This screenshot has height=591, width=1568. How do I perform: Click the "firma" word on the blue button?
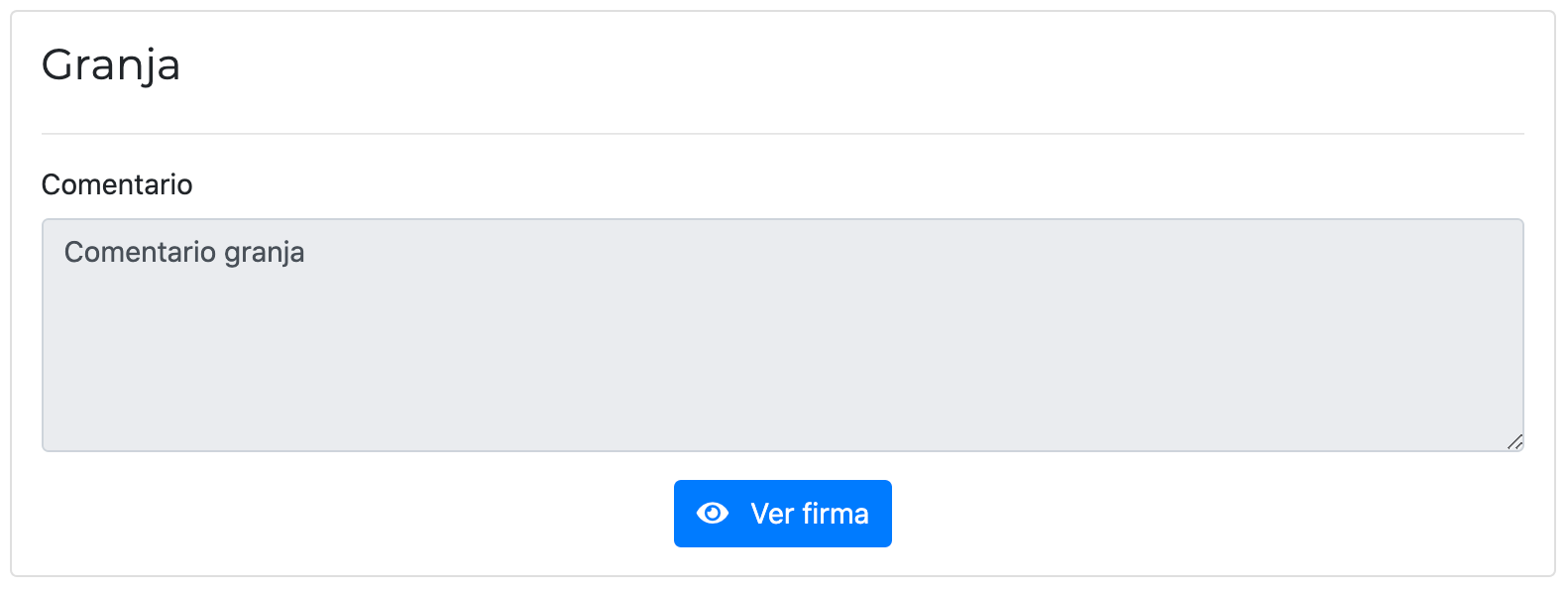pyautogui.click(x=836, y=514)
